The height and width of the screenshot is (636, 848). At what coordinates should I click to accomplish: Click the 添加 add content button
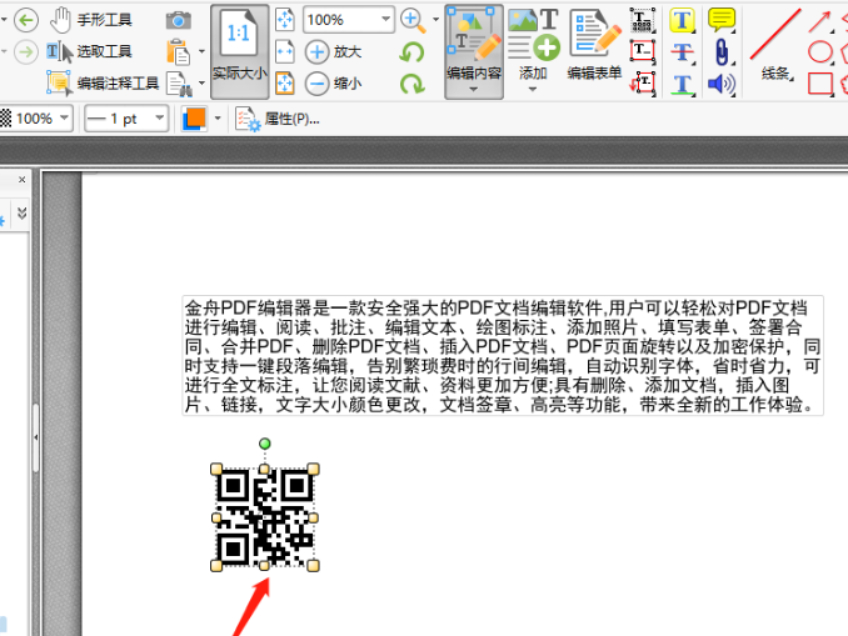pyautogui.click(x=533, y=44)
